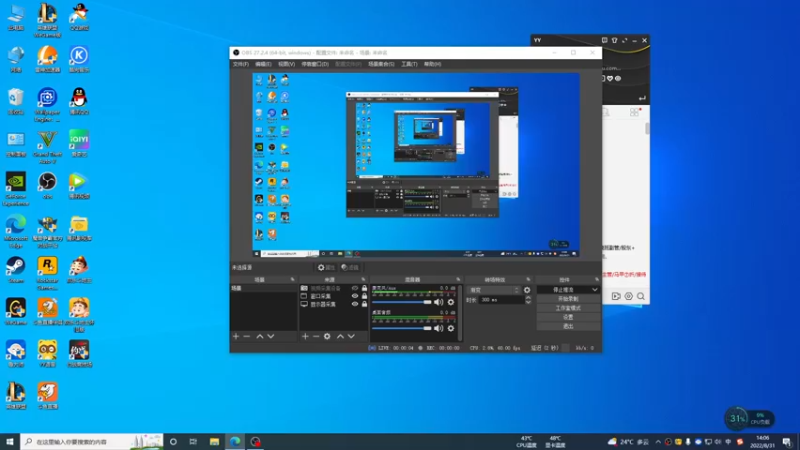Click the OBS icon on the taskbar
Screen dimensions: 800x450
click(256, 441)
